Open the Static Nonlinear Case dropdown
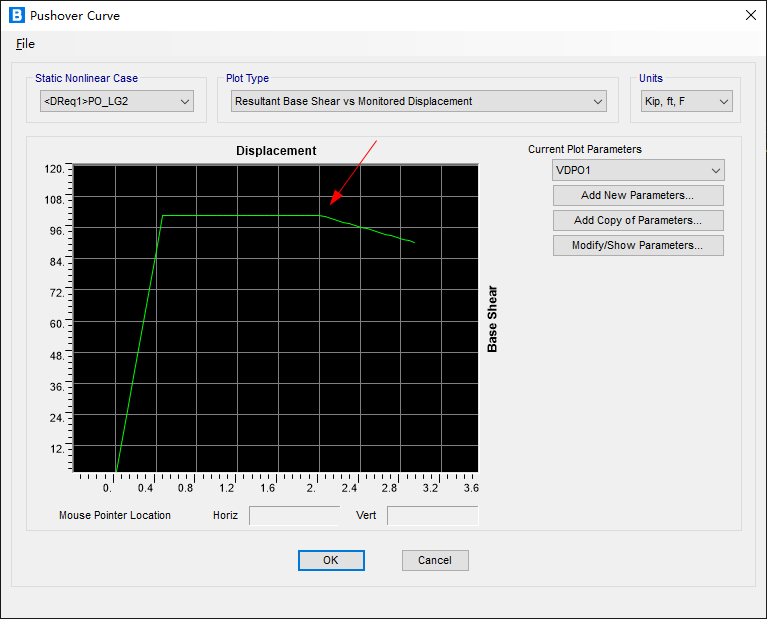 [117, 101]
